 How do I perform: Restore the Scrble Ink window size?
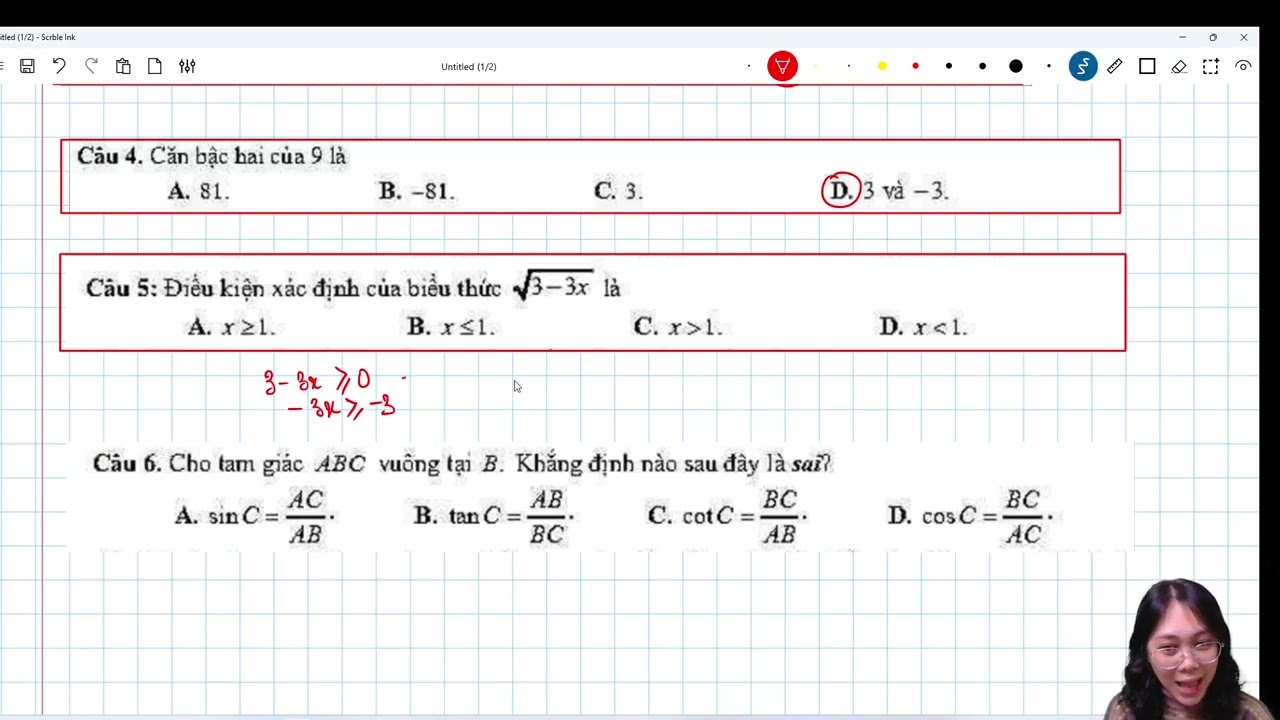(1213, 37)
